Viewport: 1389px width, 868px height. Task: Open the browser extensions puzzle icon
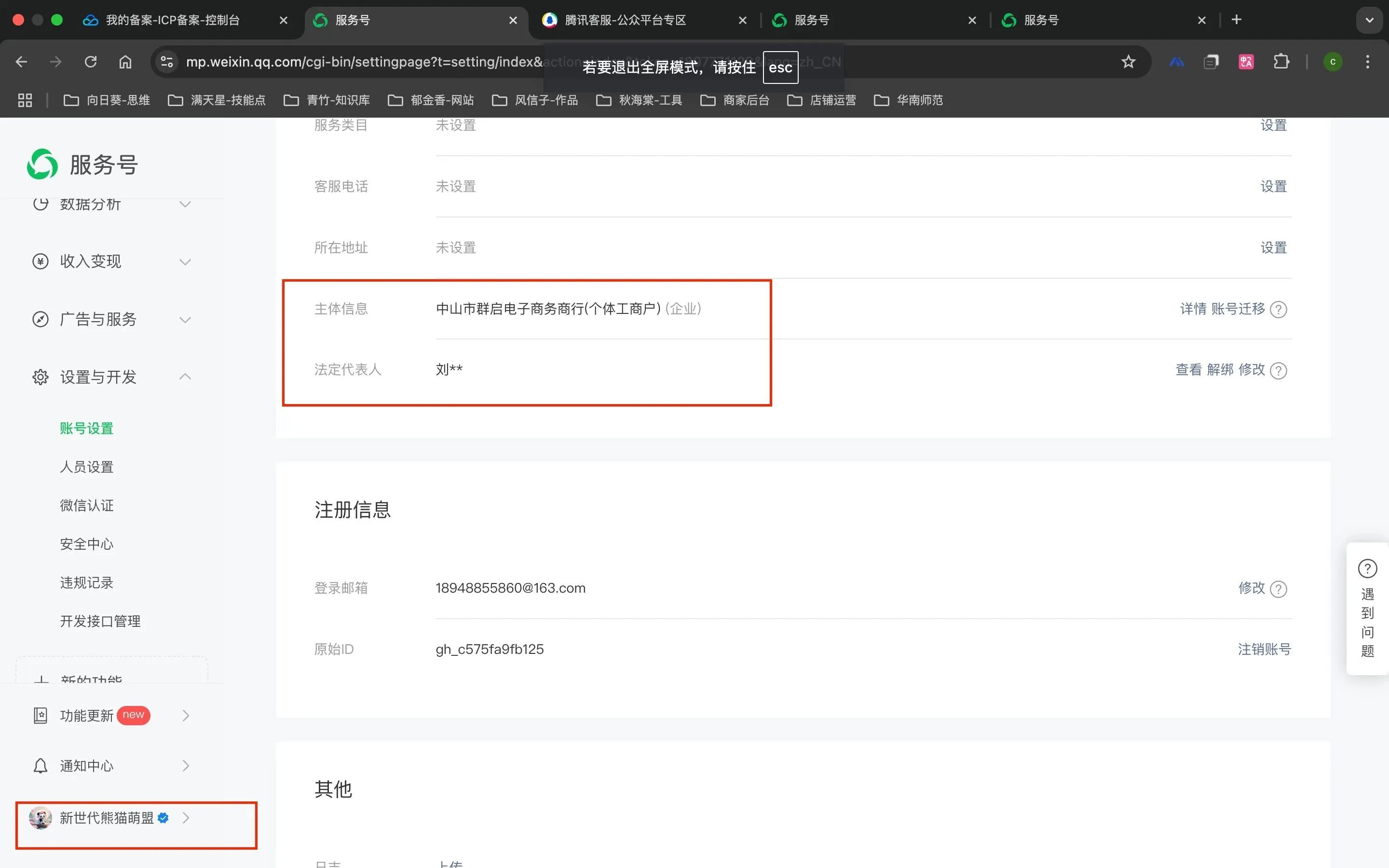click(1281, 62)
